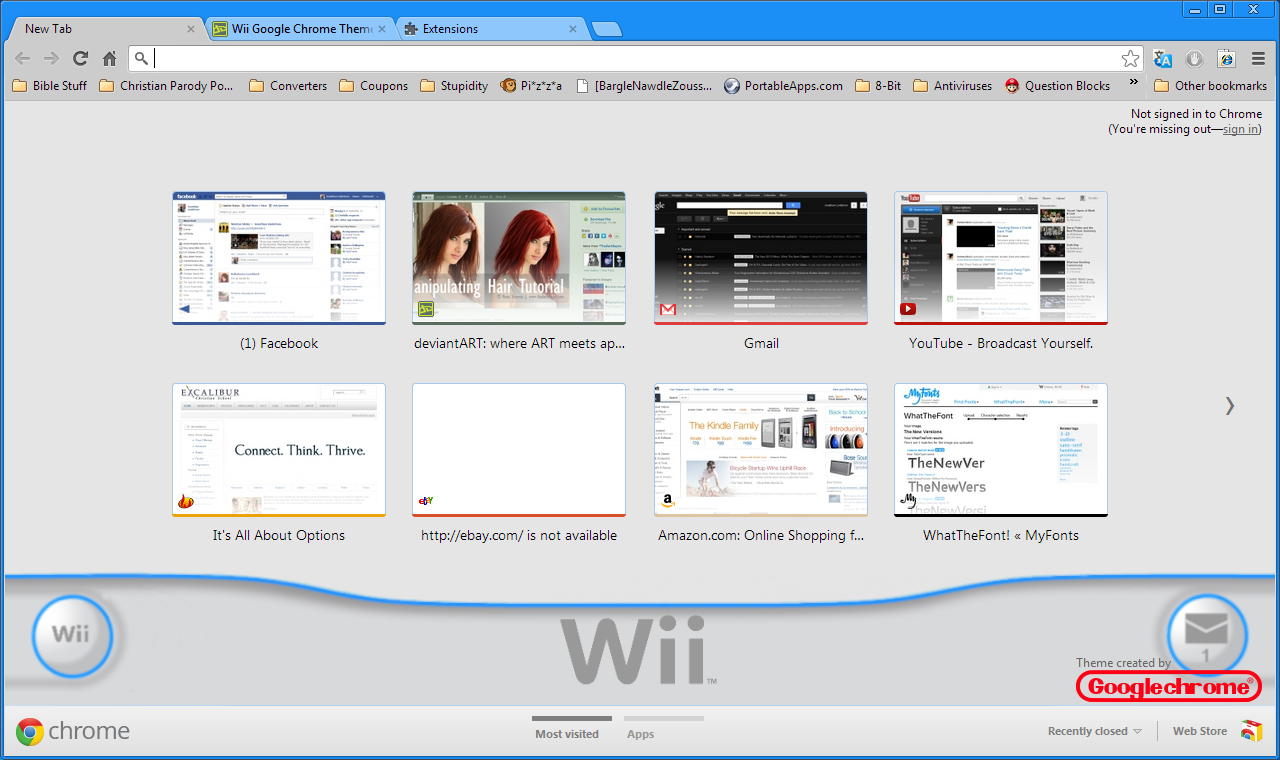Switch to Apps section
This screenshot has height=760, width=1280.
pos(640,734)
